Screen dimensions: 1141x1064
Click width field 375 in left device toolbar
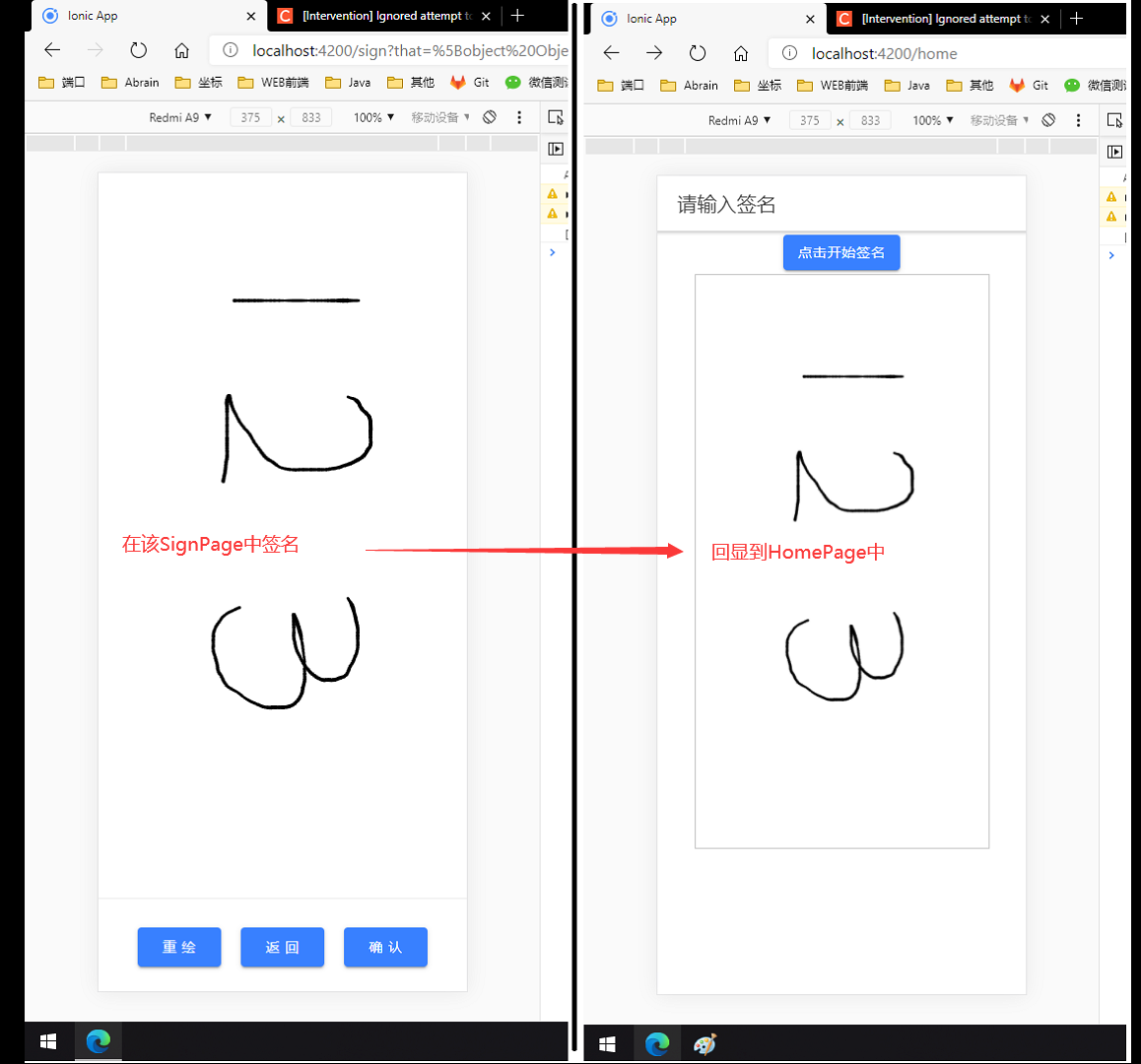[x=250, y=117]
